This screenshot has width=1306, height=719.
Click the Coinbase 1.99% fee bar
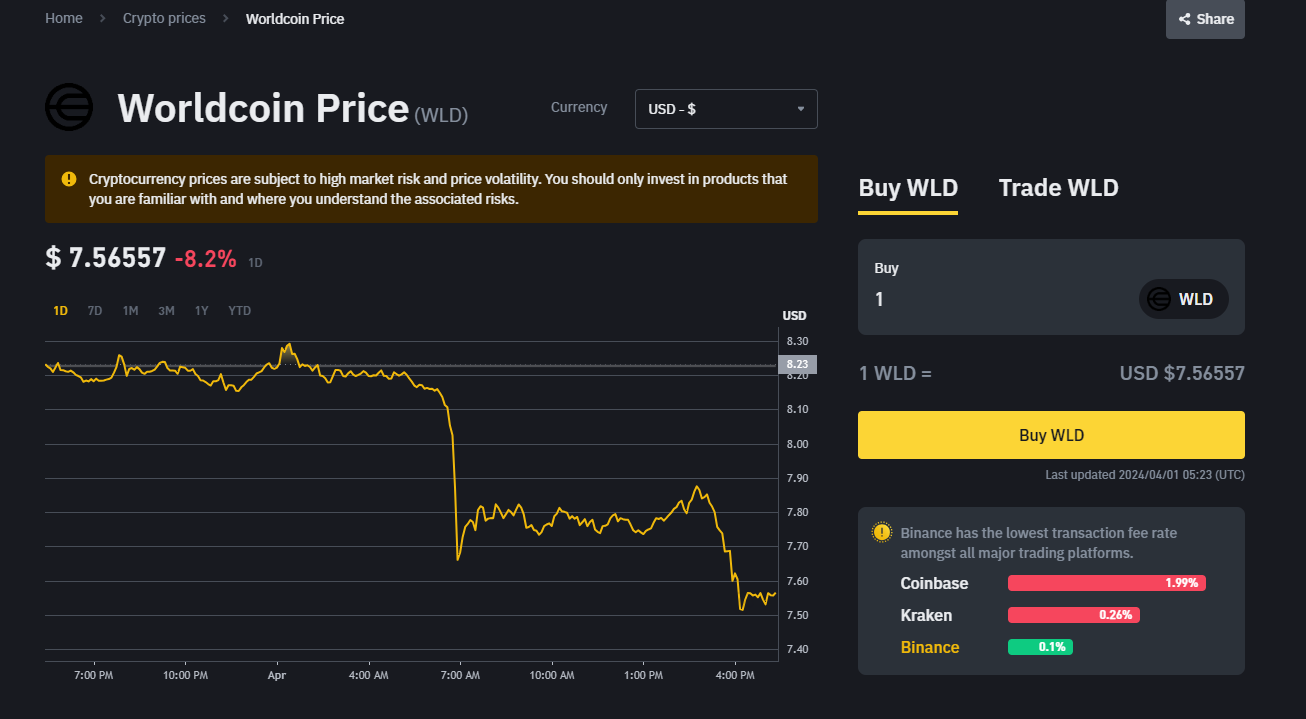[x=1107, y=583]
